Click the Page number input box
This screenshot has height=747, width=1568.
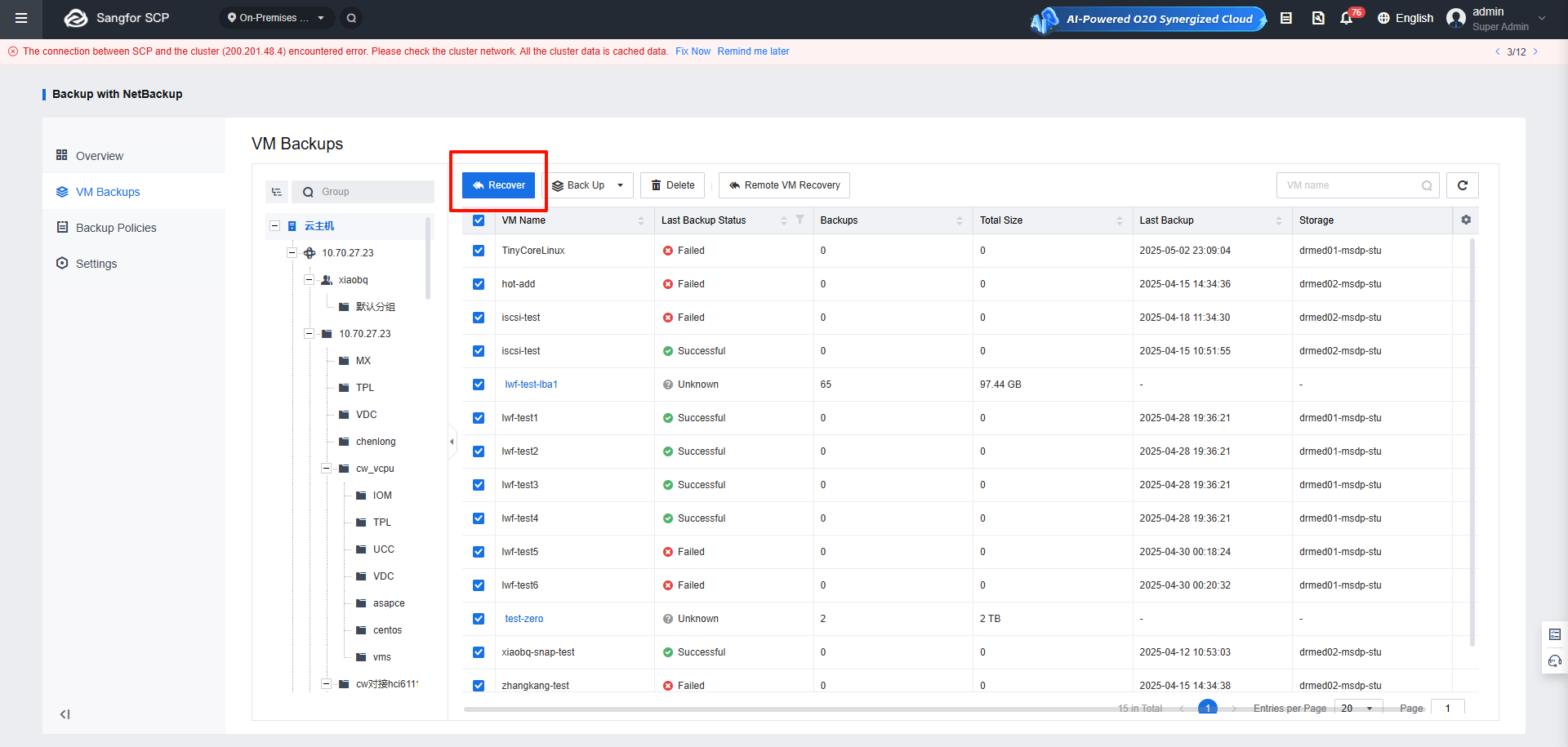coord(1447,708)
